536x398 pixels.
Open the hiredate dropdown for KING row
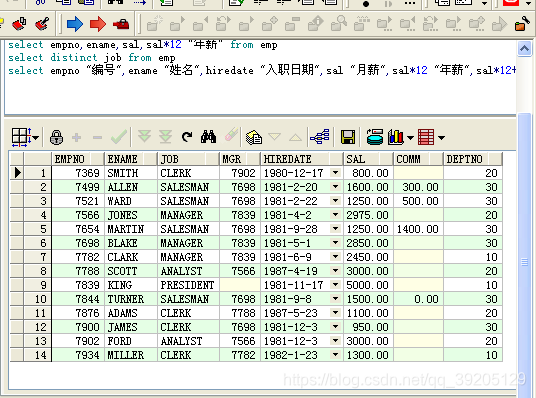click(336, 284)
